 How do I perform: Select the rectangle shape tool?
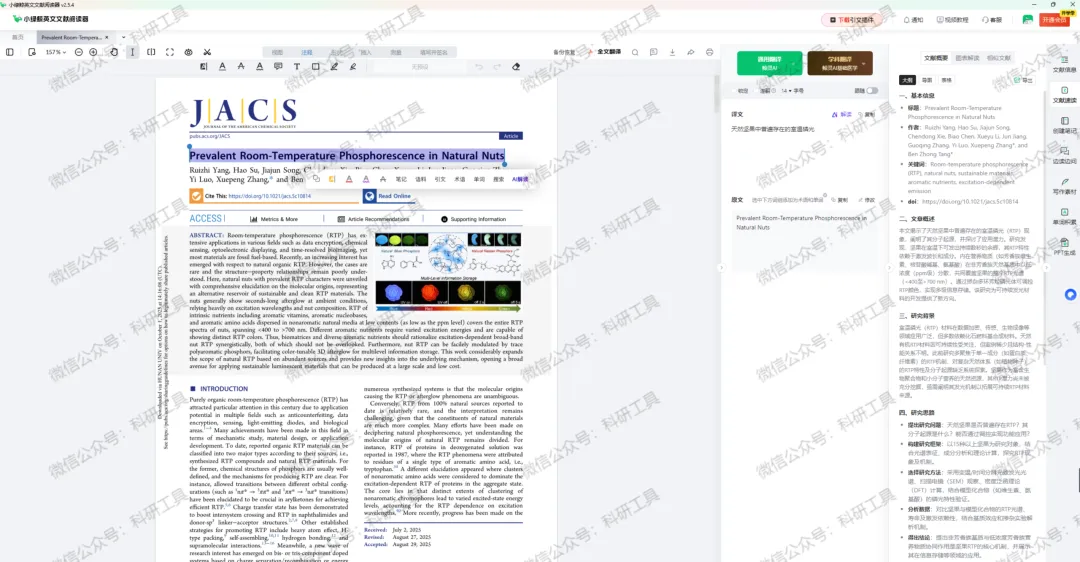315,67
